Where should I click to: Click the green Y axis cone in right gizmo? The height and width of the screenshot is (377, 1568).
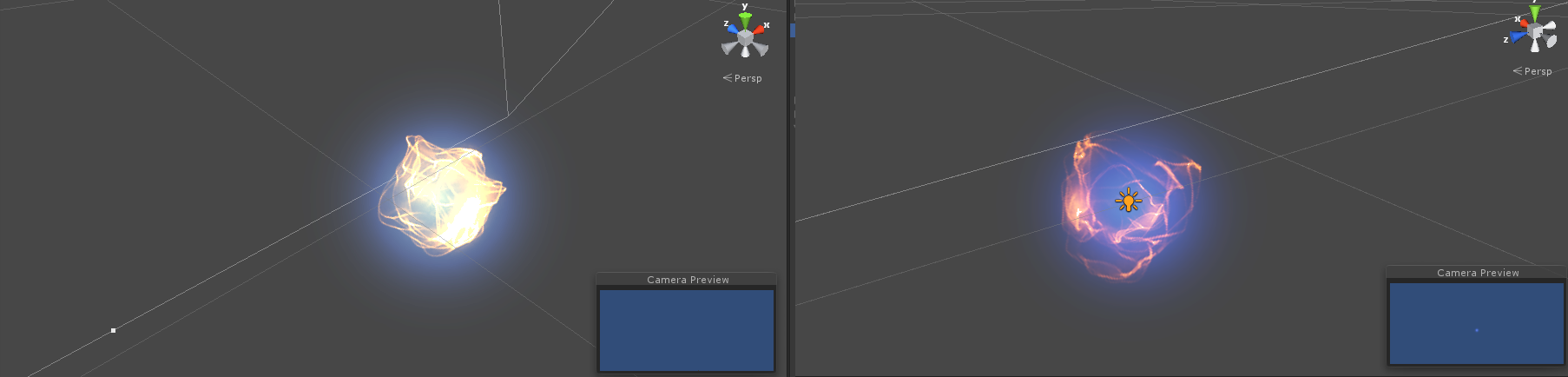(x=1535, y=12)
